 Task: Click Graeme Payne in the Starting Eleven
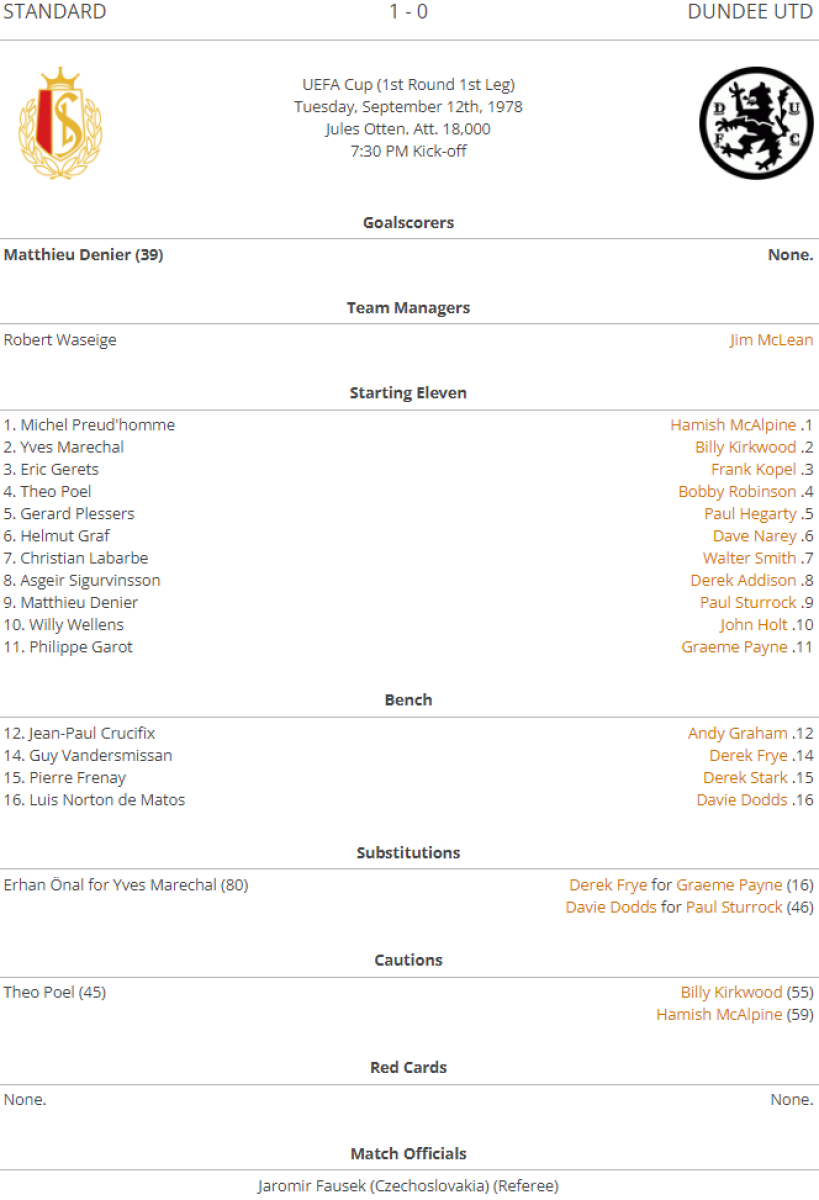click(734, 647)
